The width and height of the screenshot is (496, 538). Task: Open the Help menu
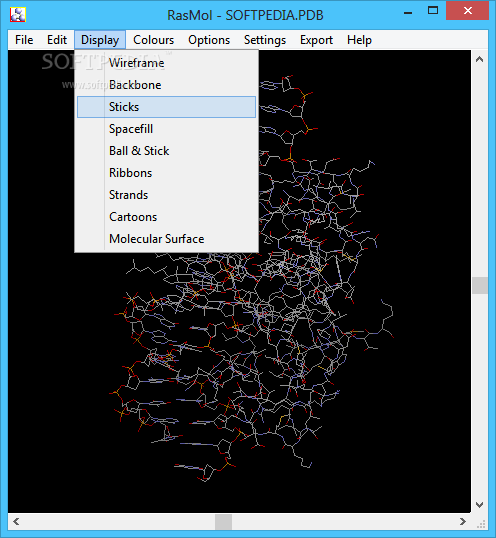coord(359,40)
